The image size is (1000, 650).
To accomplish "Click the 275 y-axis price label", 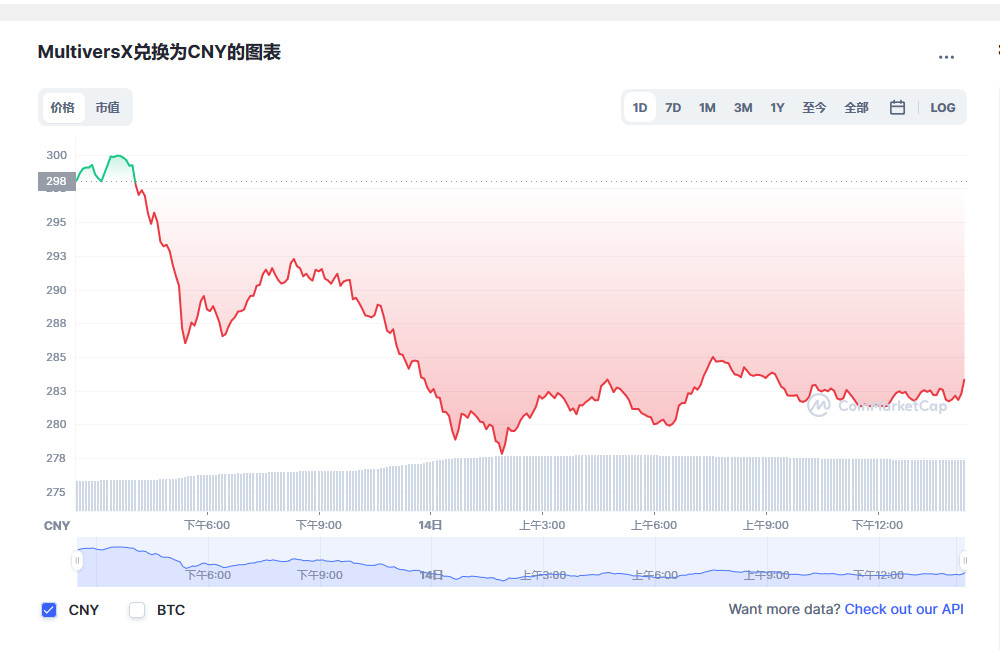I will tap(56, 492).
